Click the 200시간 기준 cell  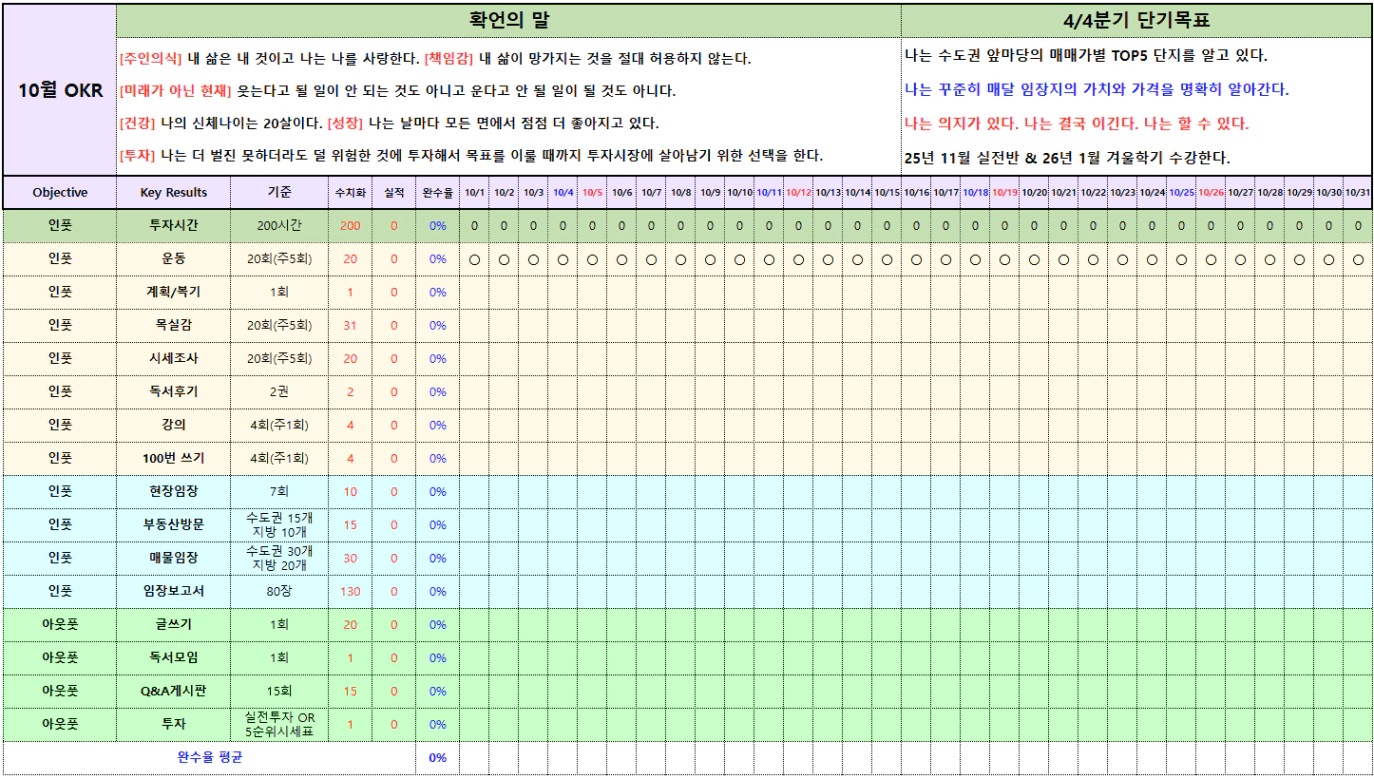click(280, 226)
